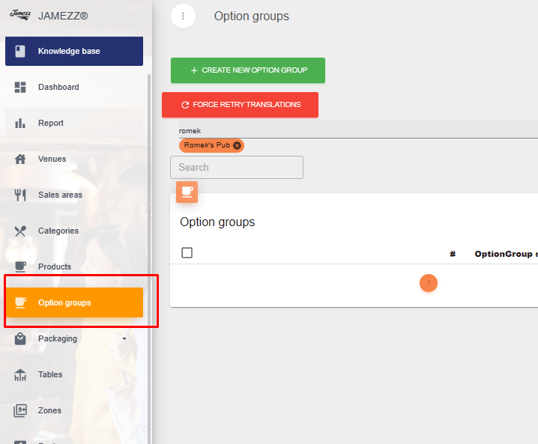The image size is (538, 444).
Task: Click the Report bar chart icon
Action: [x=20, y=123]
